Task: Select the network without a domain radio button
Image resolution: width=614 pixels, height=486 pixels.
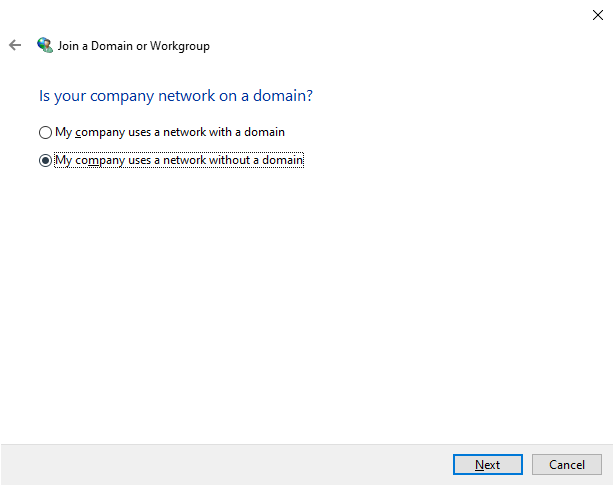Action: click(x=45, y=160)
